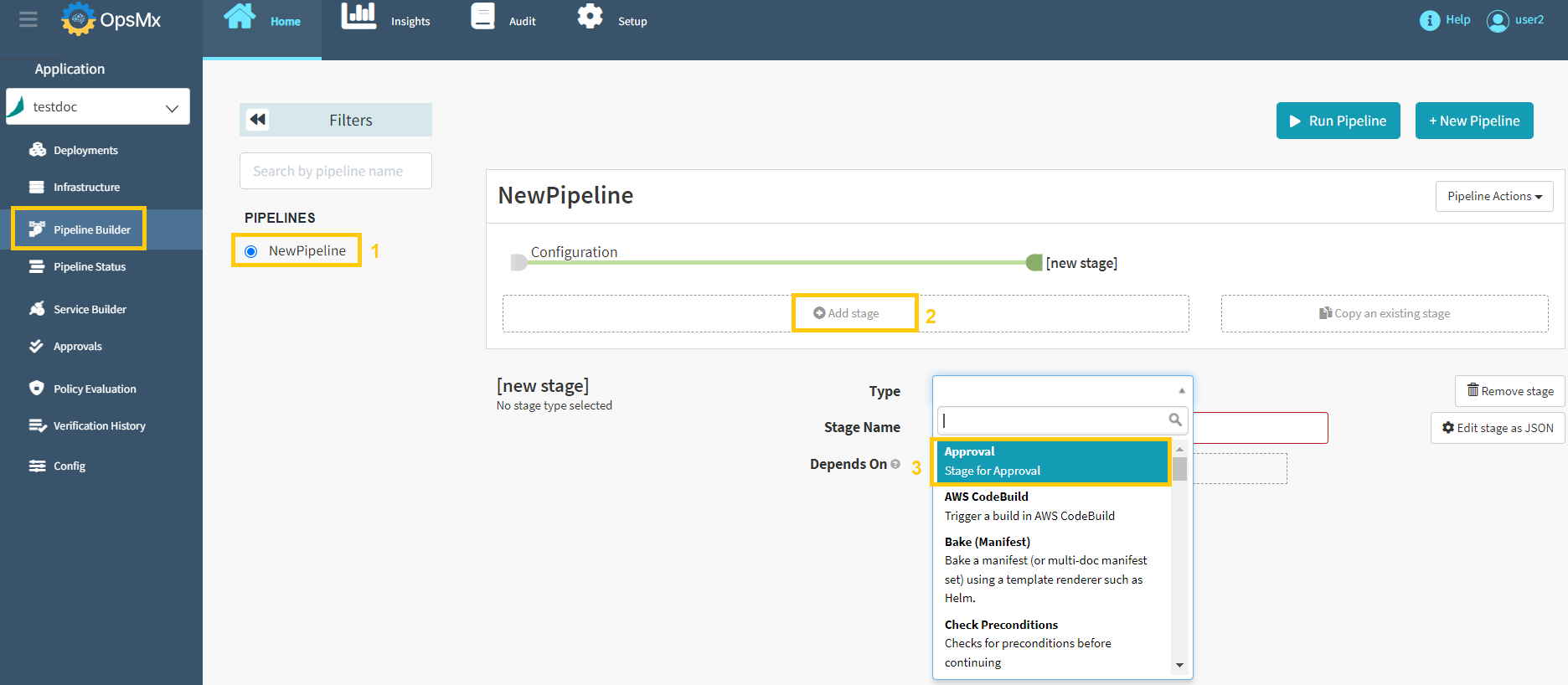Viewport: 1568px width, 685px height.
Task: Choose the Approval stage type option
Action: 1052,461
